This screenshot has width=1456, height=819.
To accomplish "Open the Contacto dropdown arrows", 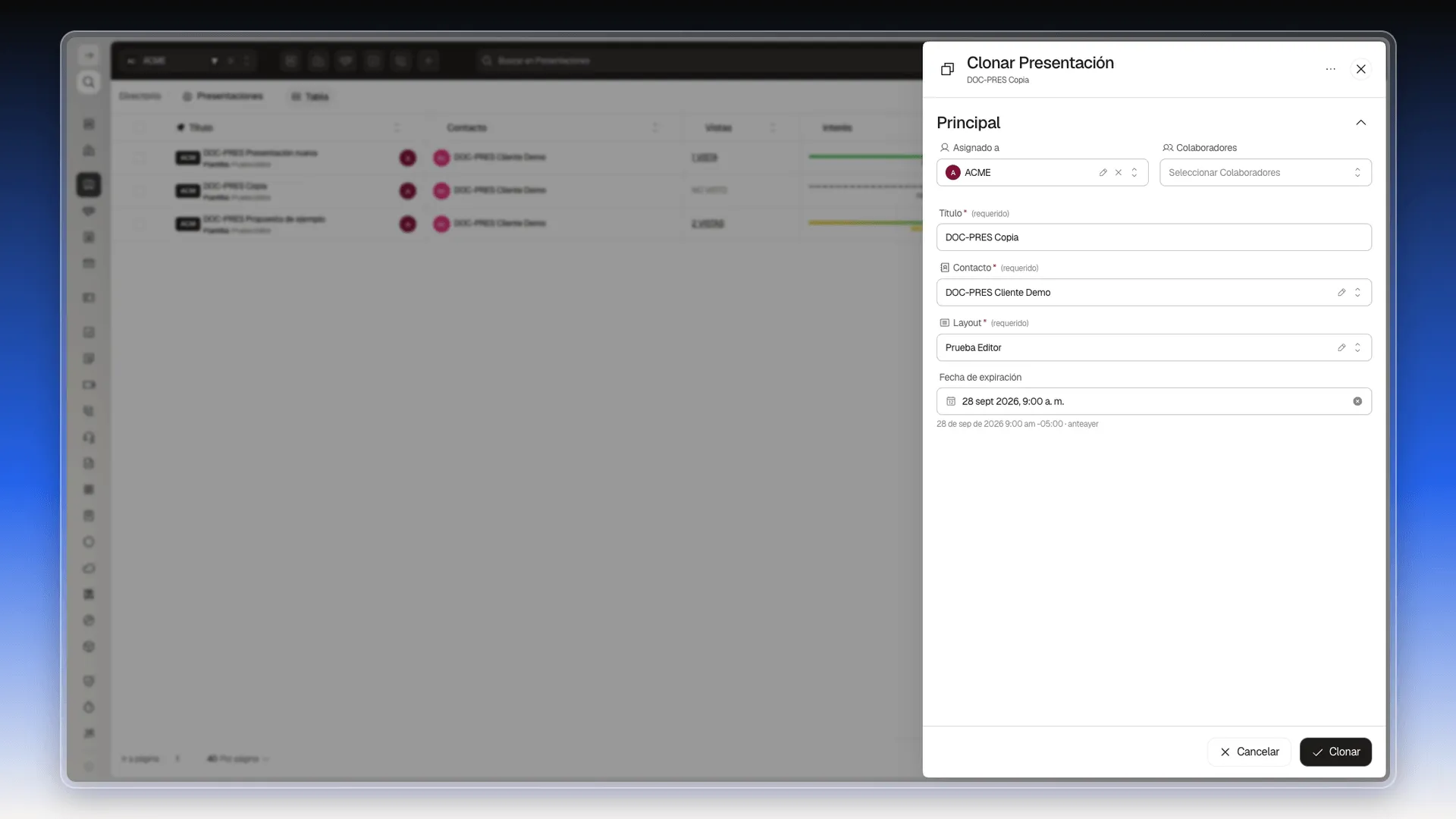I will pos(1357,293).
